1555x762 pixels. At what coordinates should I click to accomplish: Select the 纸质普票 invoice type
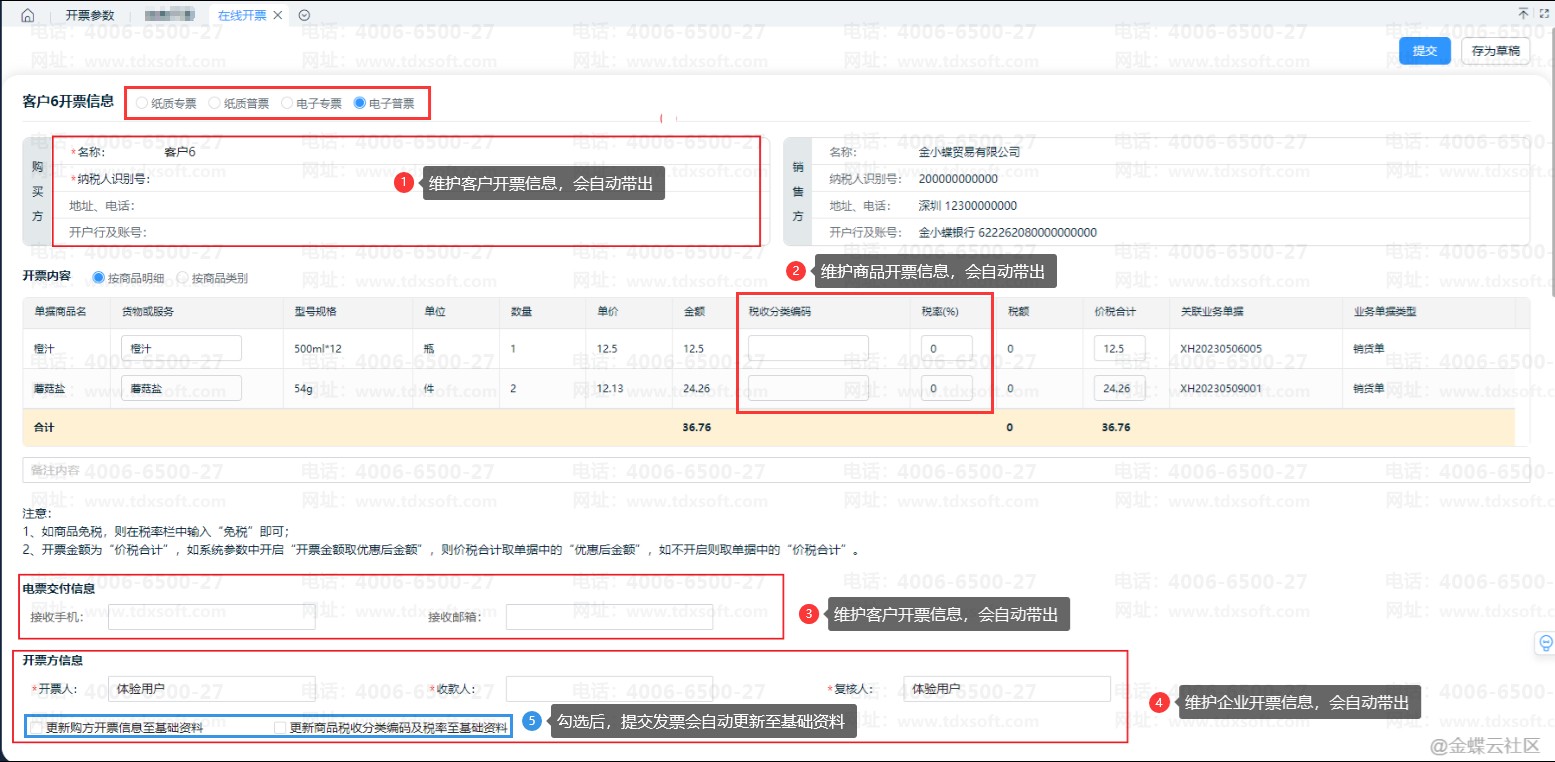(214, 103)
